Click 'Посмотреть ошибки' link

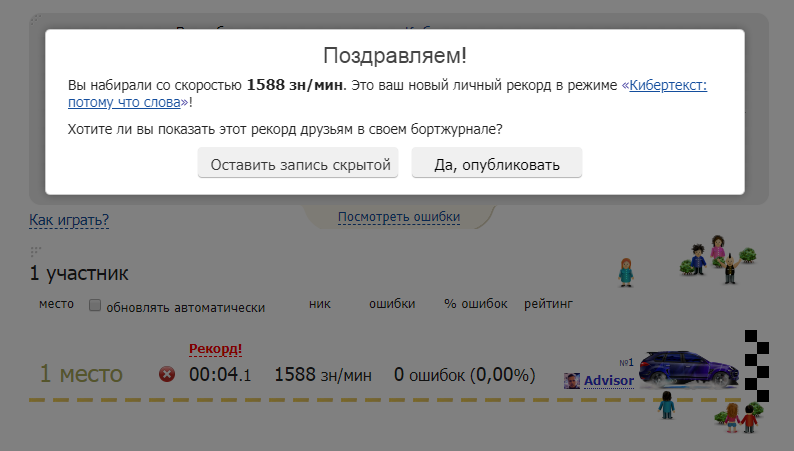click(399, 217)
